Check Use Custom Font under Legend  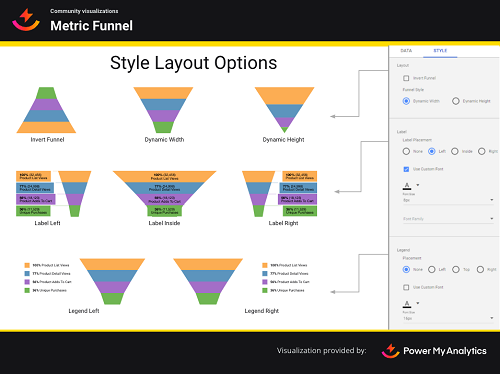(x=406, y=287)
